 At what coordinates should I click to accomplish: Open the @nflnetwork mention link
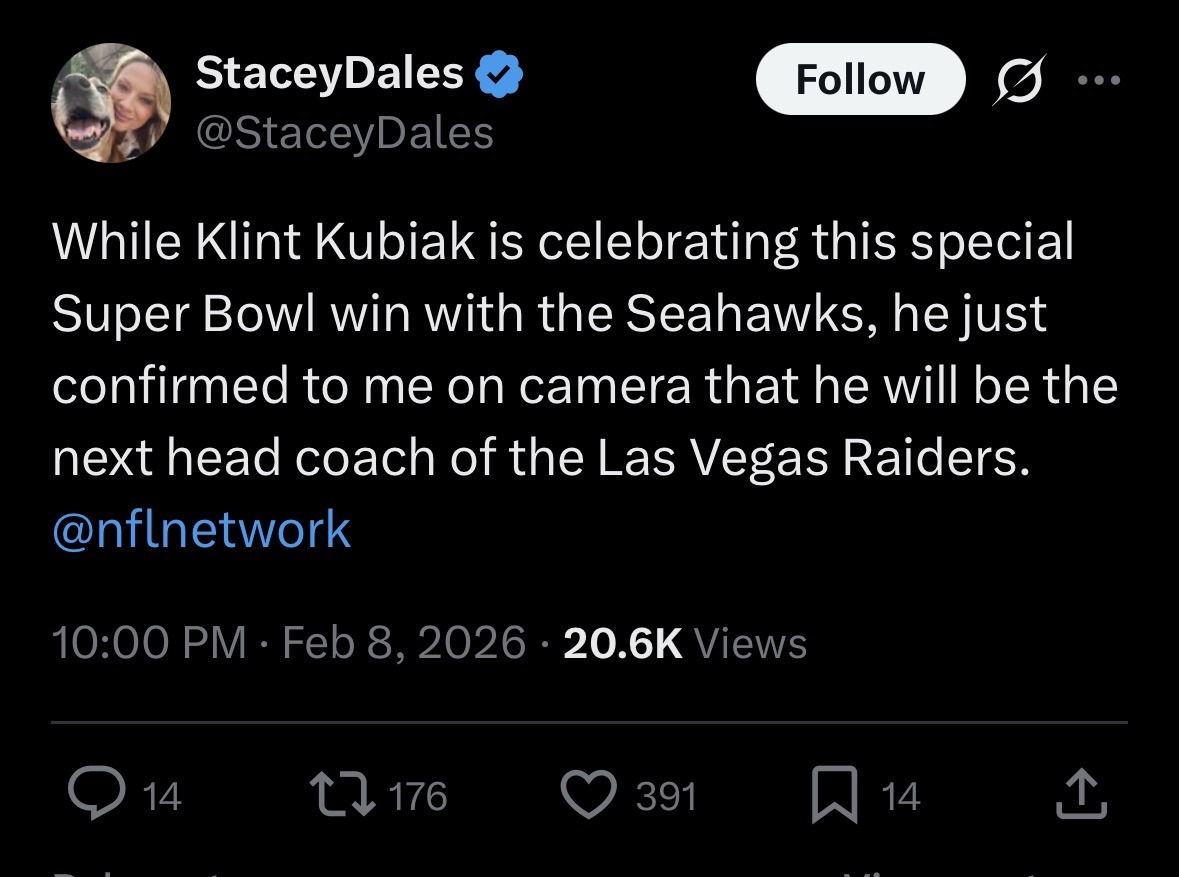point(201,529)
